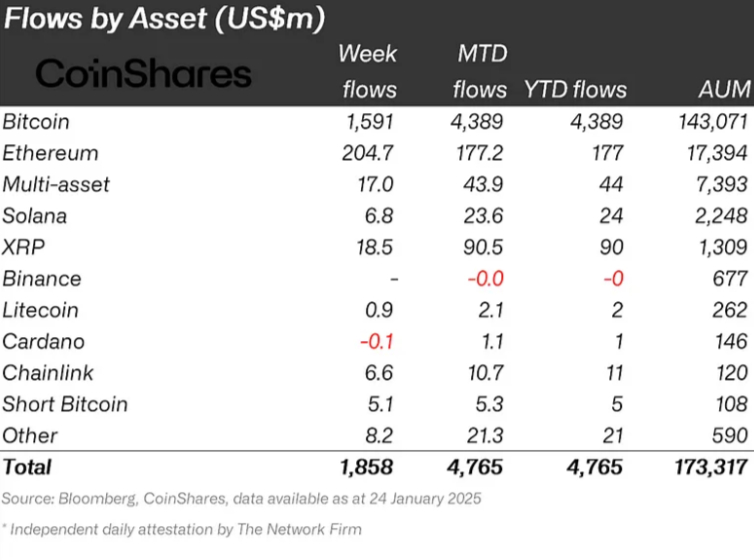Click the AUM column header
The height and width of the screenshot is (560, 754).
click(725, 89)
